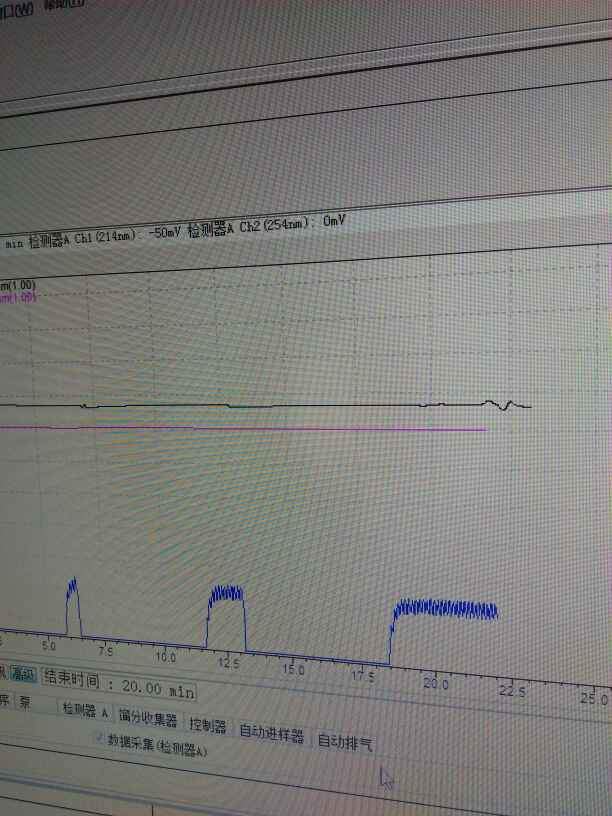Toggle the 数据采集(检测器A) checkbox

[x=100, y=737]
